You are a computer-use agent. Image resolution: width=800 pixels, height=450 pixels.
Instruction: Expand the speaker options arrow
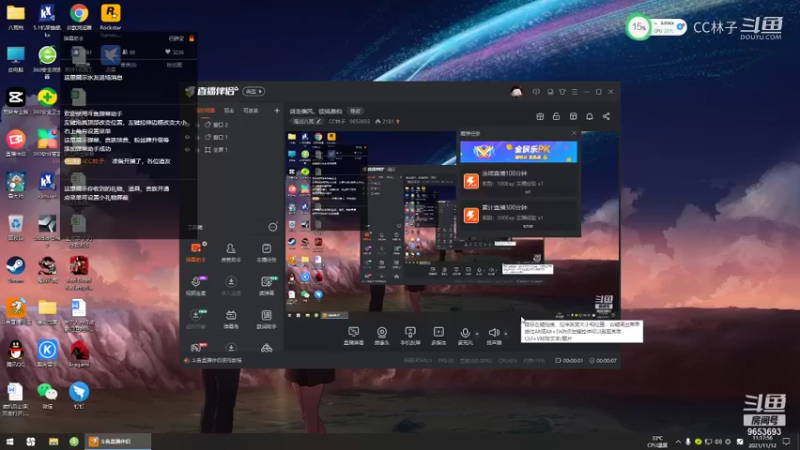[506, 334]
